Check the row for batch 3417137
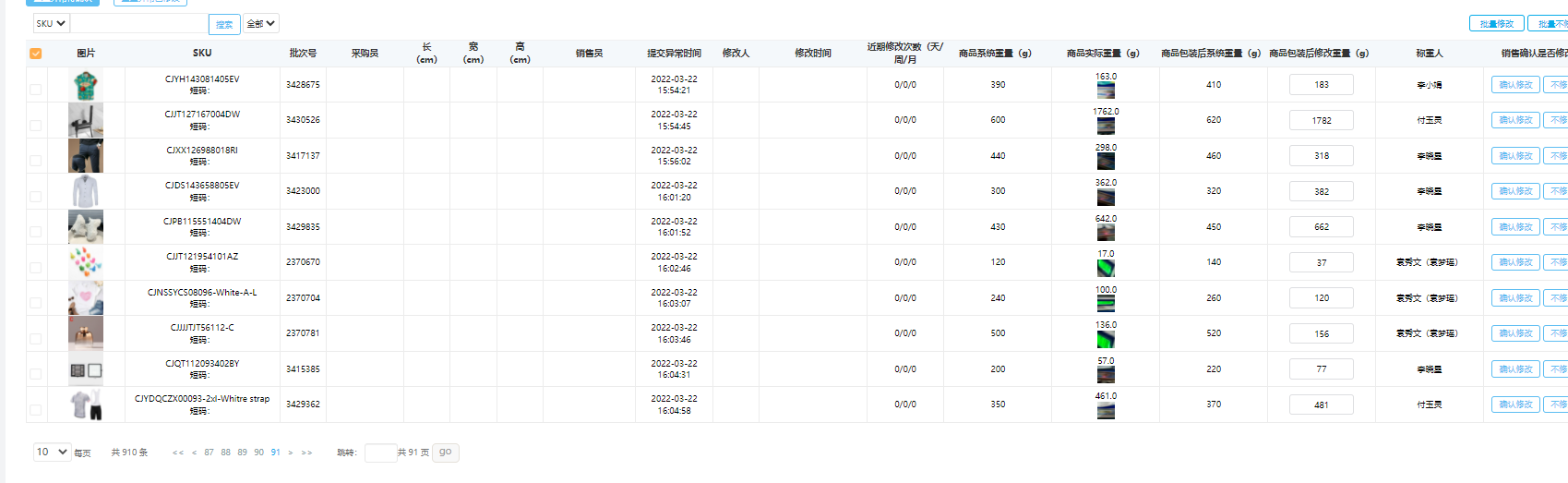 click(36, 161)
